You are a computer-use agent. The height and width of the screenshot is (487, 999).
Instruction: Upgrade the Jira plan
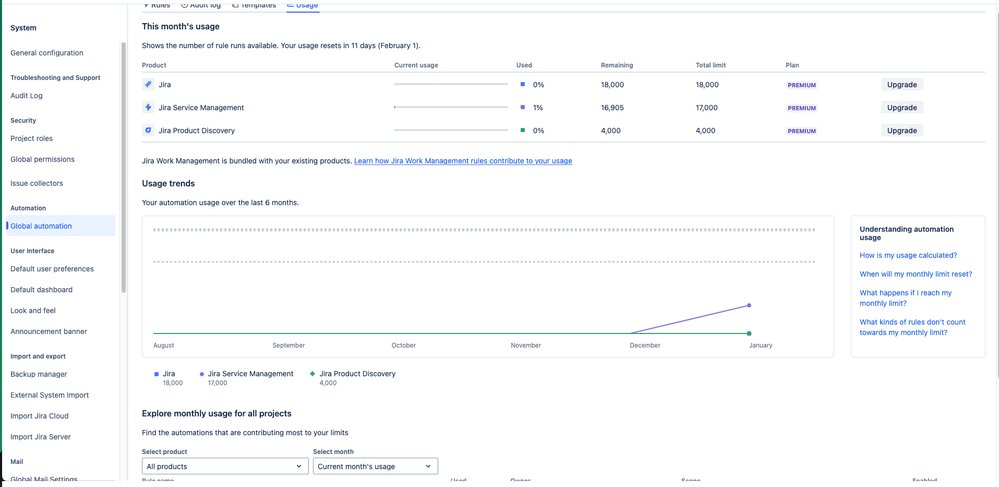(x=902, y=84)
